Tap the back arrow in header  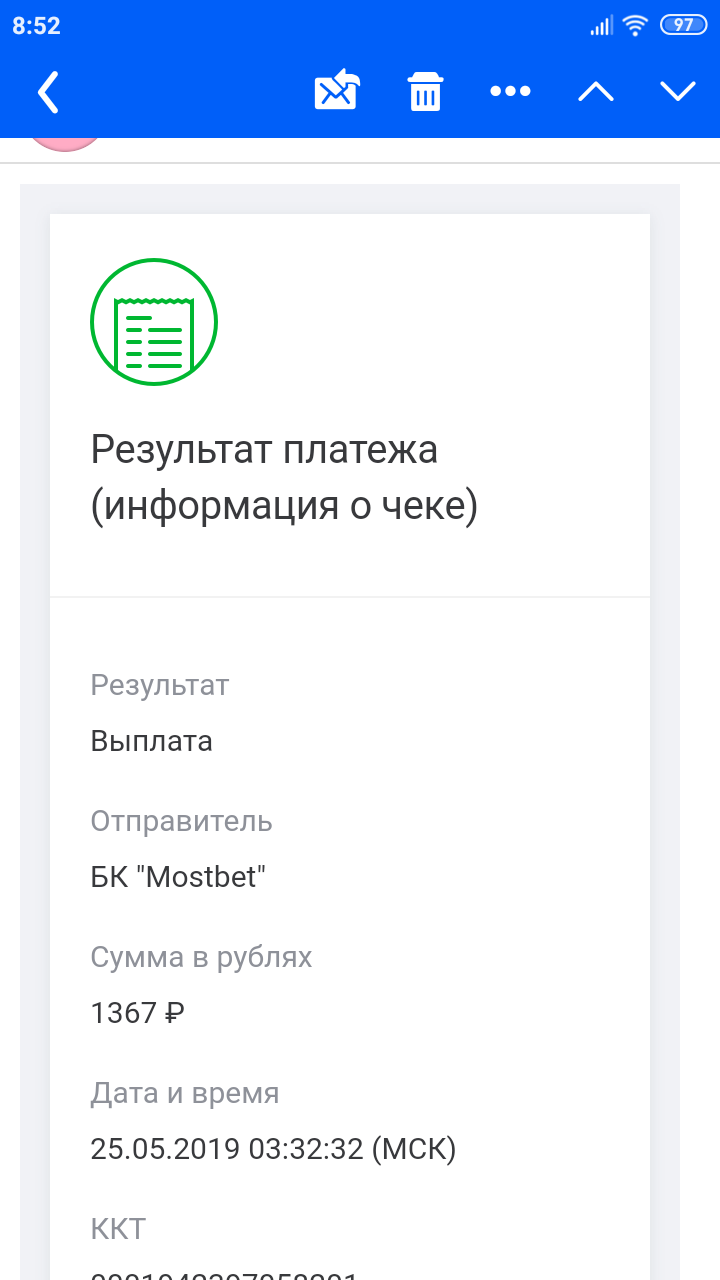click(x=48, y=92)
